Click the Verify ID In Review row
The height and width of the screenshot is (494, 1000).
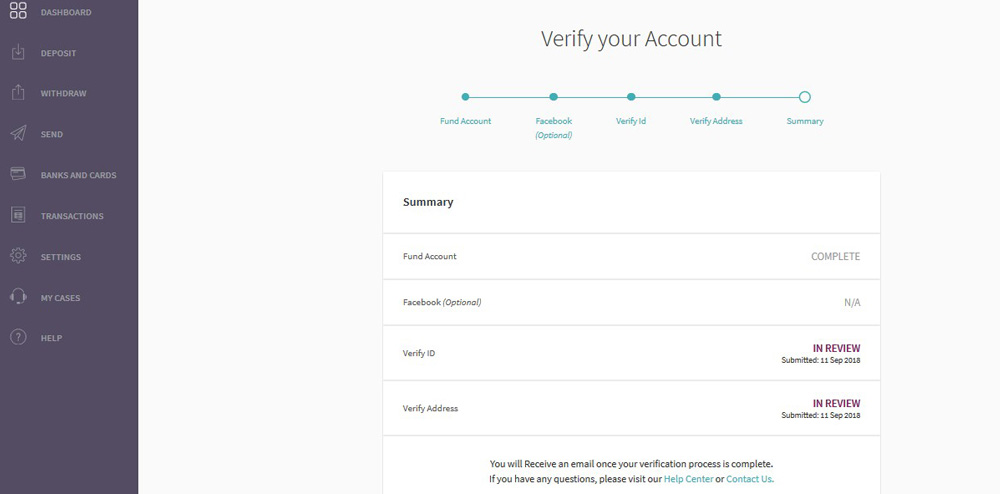(631, 353)
